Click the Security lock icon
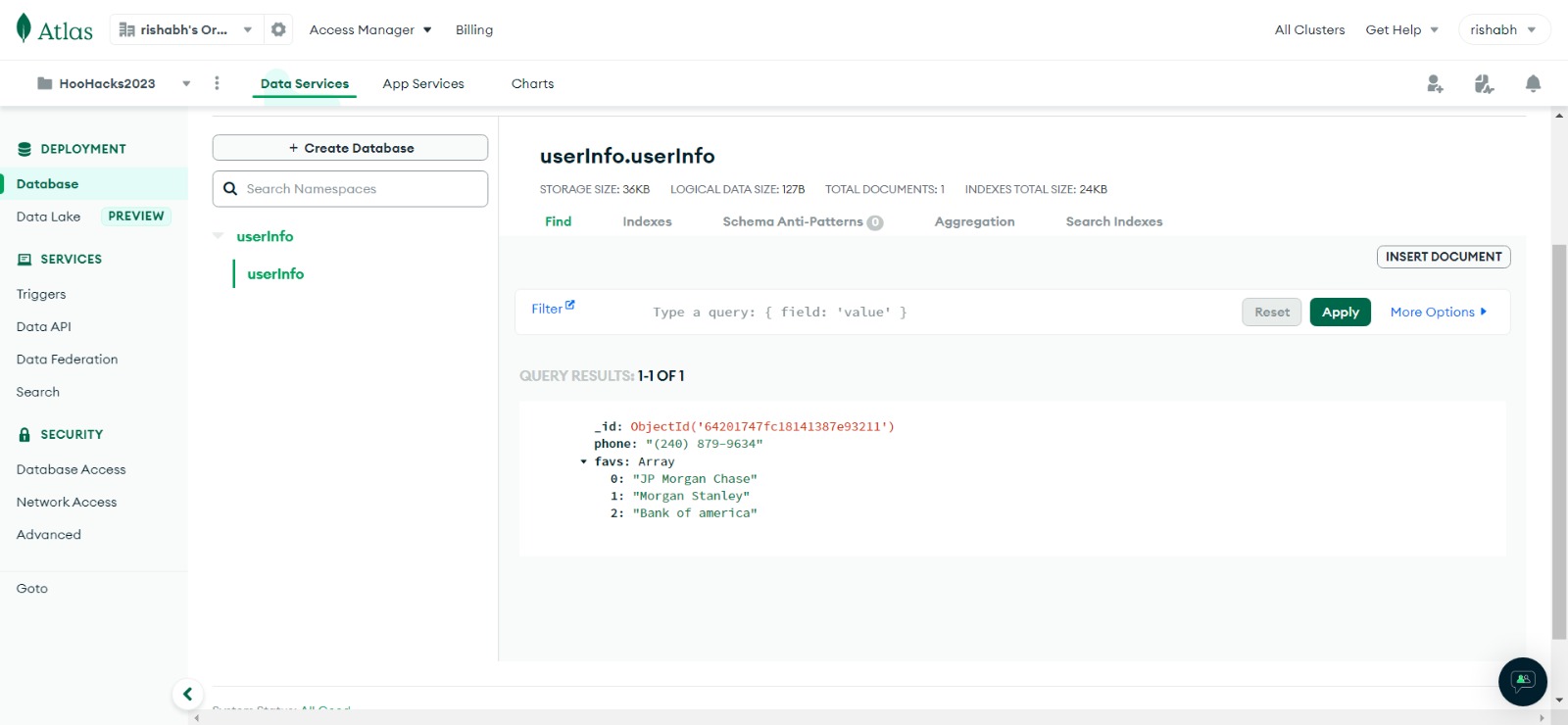1568x725 pixels. [24, 434]
